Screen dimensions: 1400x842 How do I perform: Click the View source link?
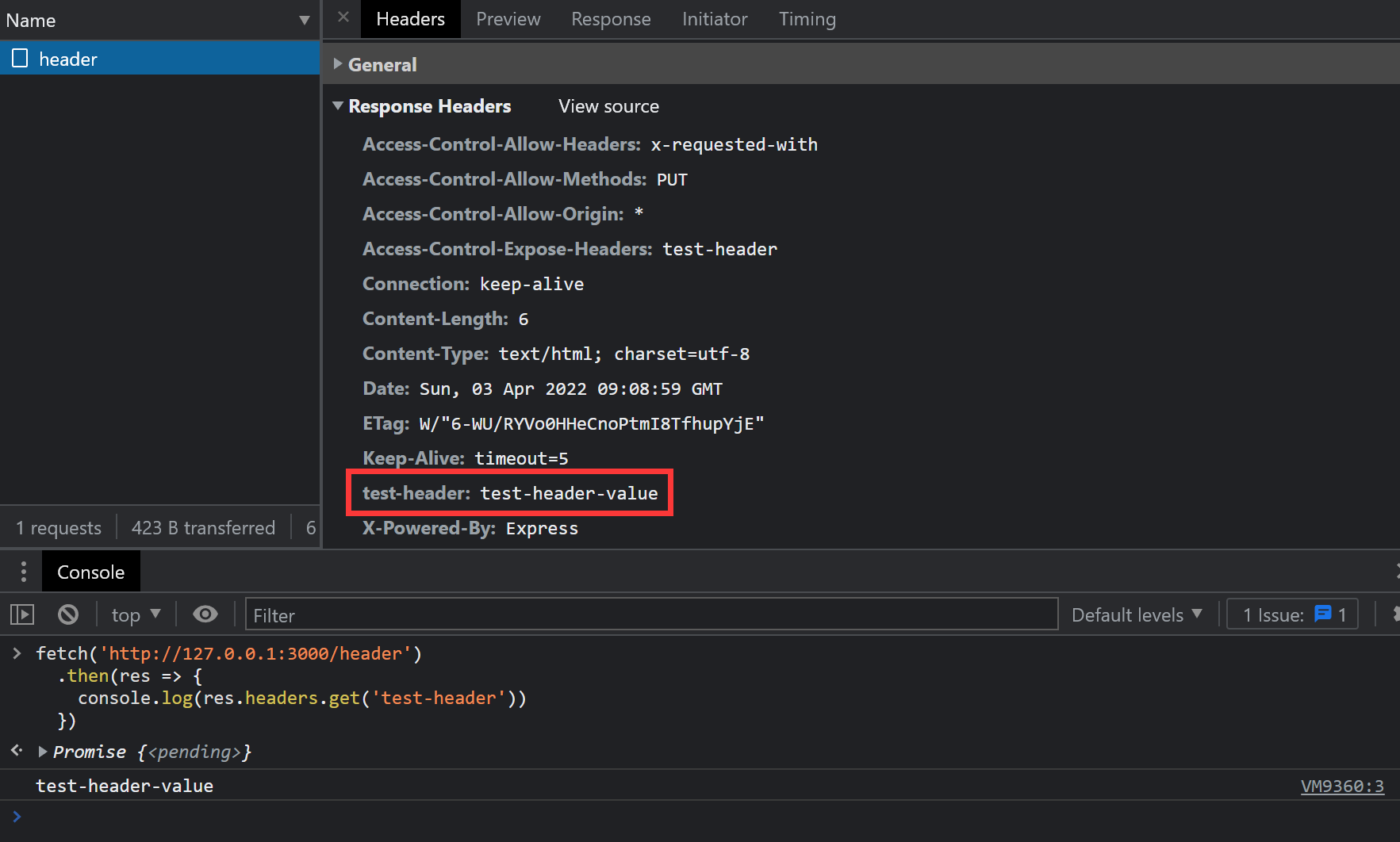point(608,106)
